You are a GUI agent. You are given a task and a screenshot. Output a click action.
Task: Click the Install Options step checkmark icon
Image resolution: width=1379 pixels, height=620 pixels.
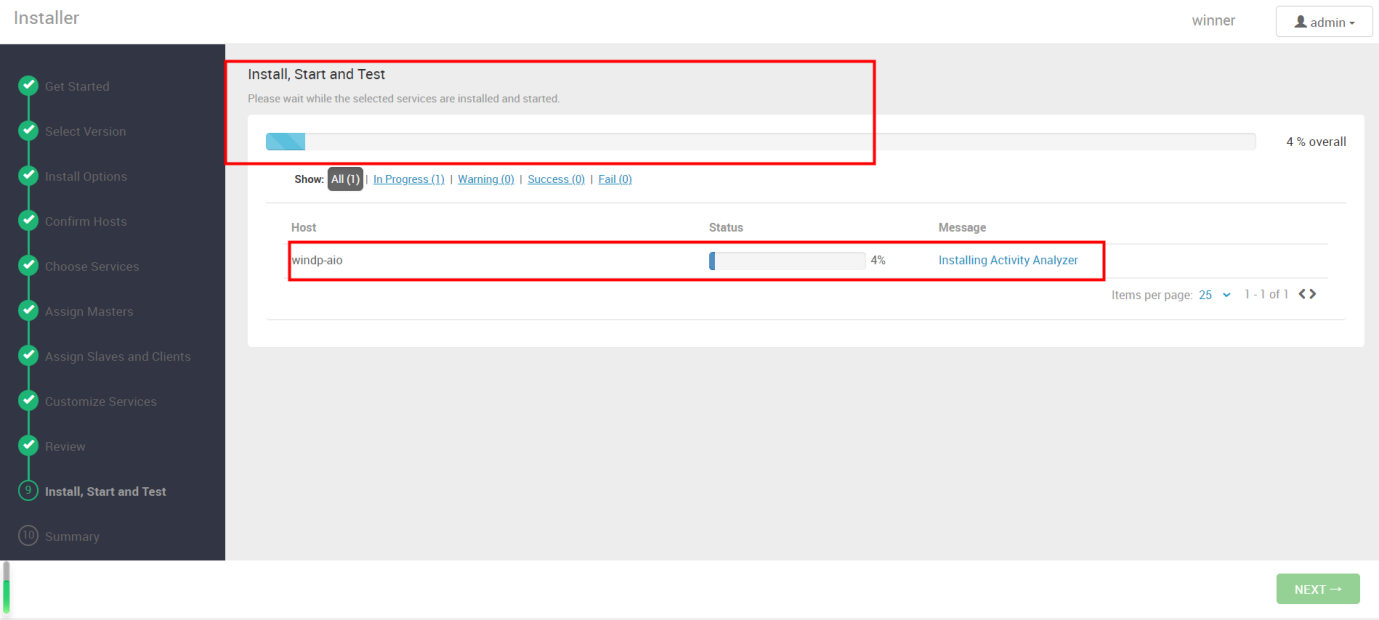click(29, 176)
